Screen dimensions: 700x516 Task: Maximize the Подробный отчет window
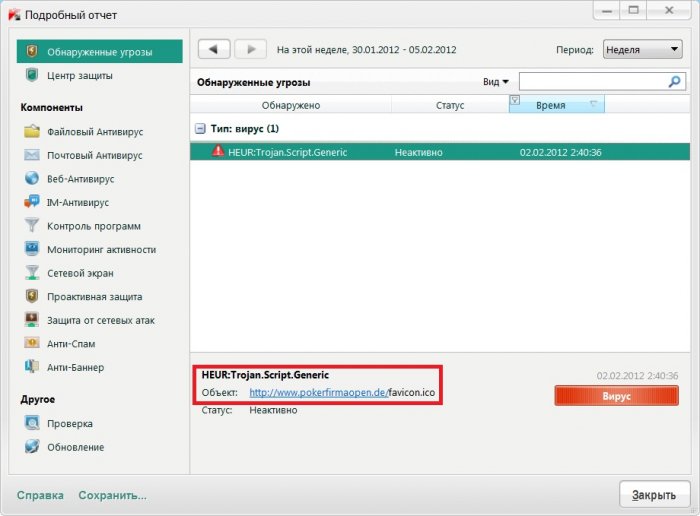coord(633,10)
